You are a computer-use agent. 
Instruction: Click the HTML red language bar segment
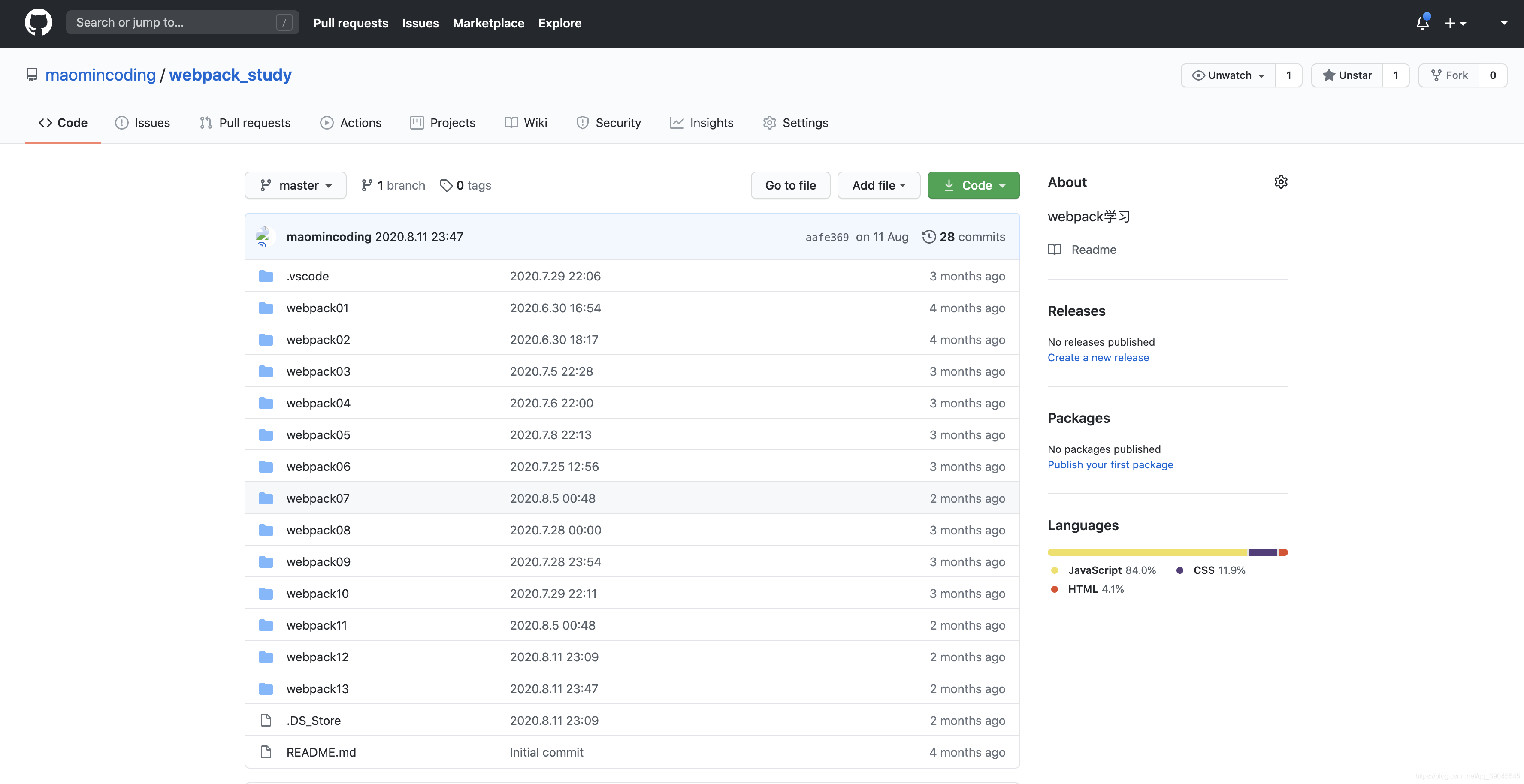[x=1282, y=552]
